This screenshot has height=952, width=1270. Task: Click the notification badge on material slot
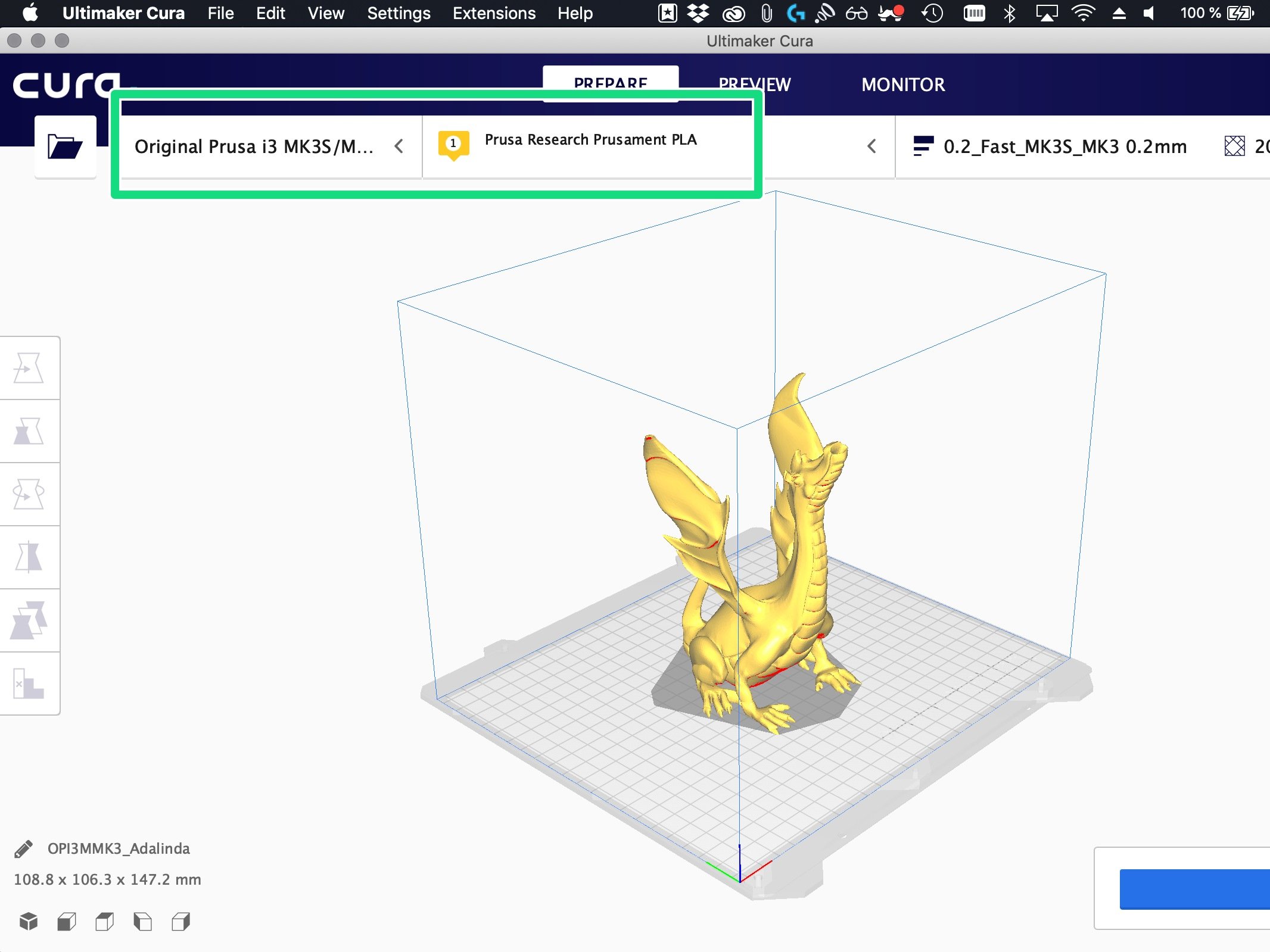point(452,143)
